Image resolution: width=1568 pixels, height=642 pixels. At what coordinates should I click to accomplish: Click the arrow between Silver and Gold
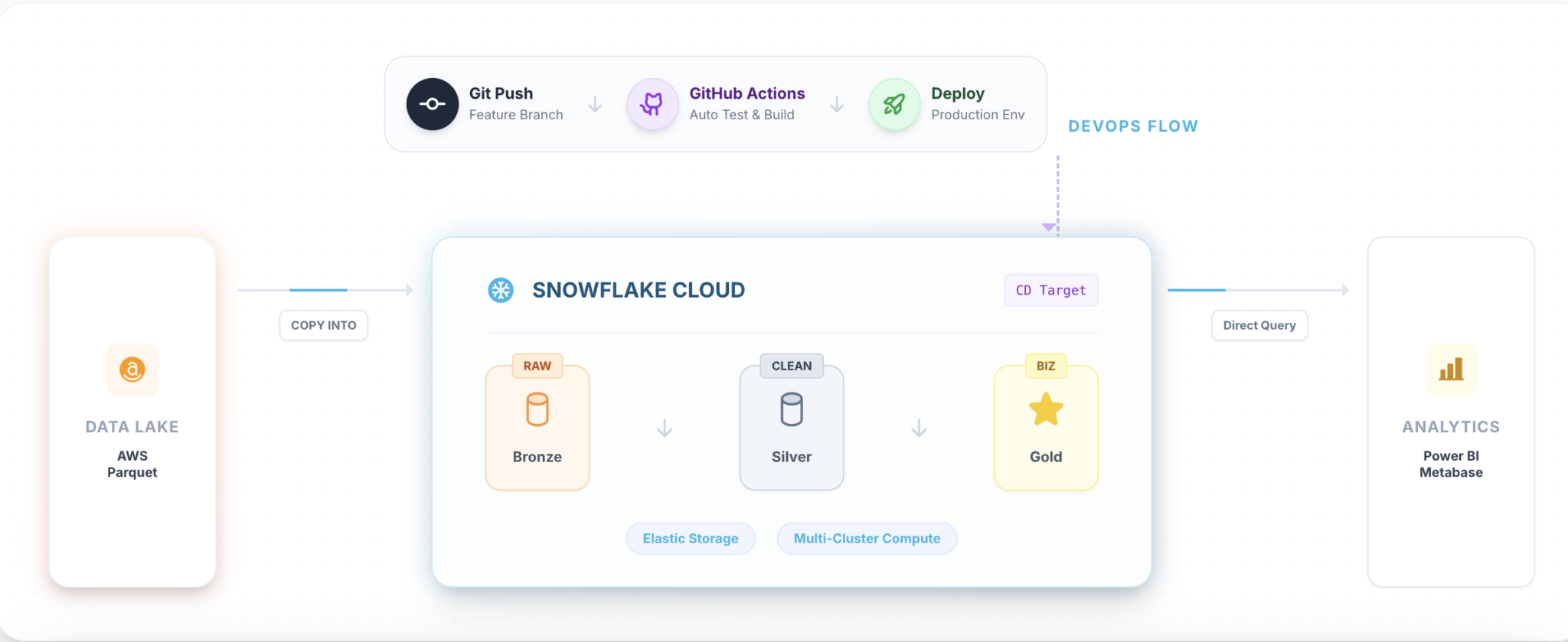click(919, 429)
